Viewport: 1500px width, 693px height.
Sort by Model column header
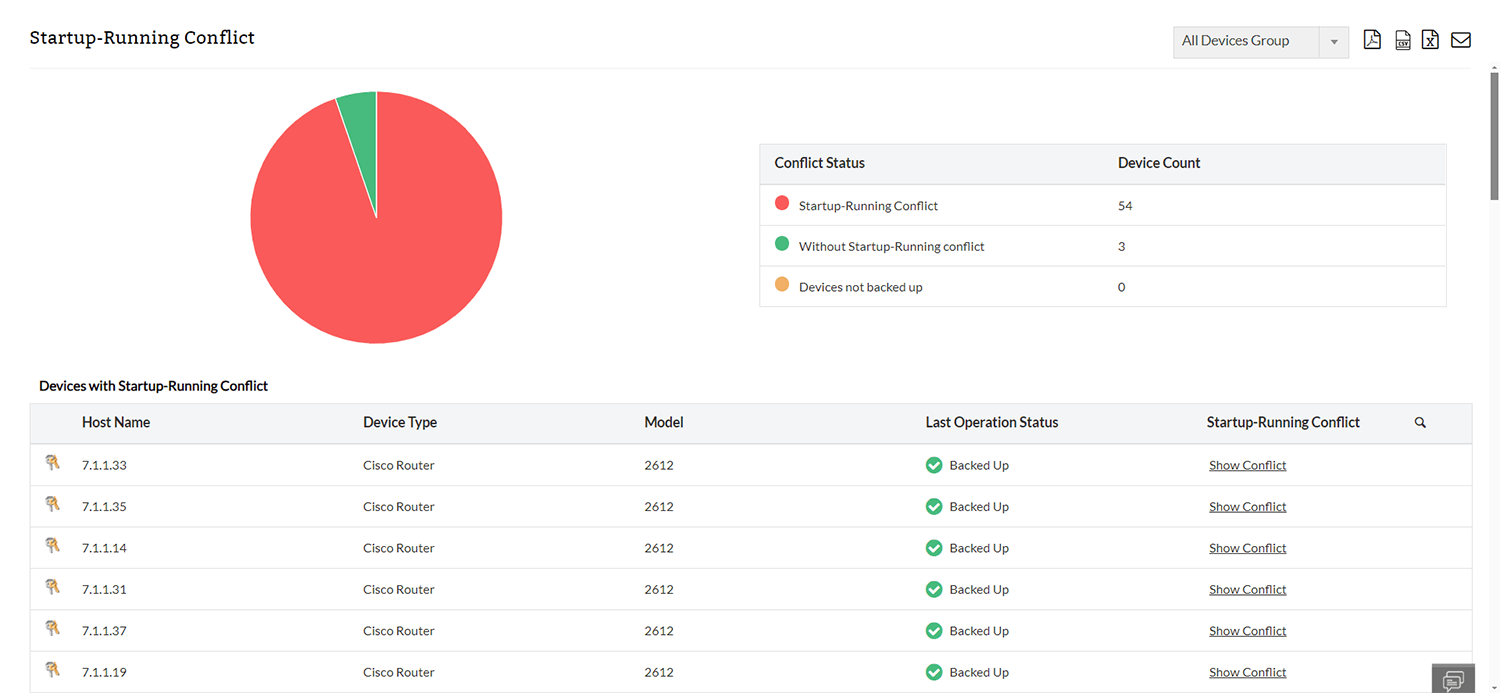coord(664,423)
